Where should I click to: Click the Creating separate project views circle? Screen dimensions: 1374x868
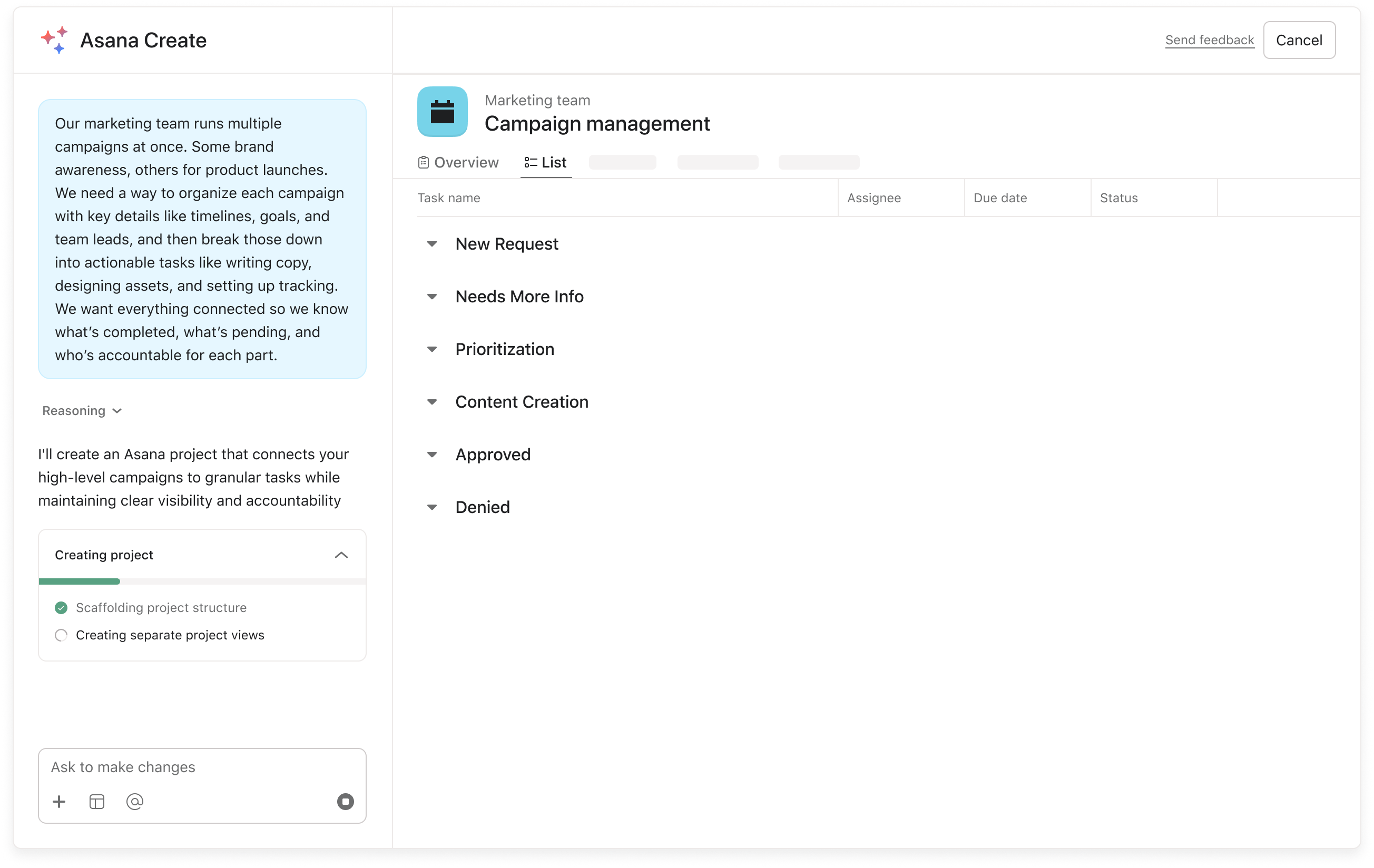(x=61, y=635)
